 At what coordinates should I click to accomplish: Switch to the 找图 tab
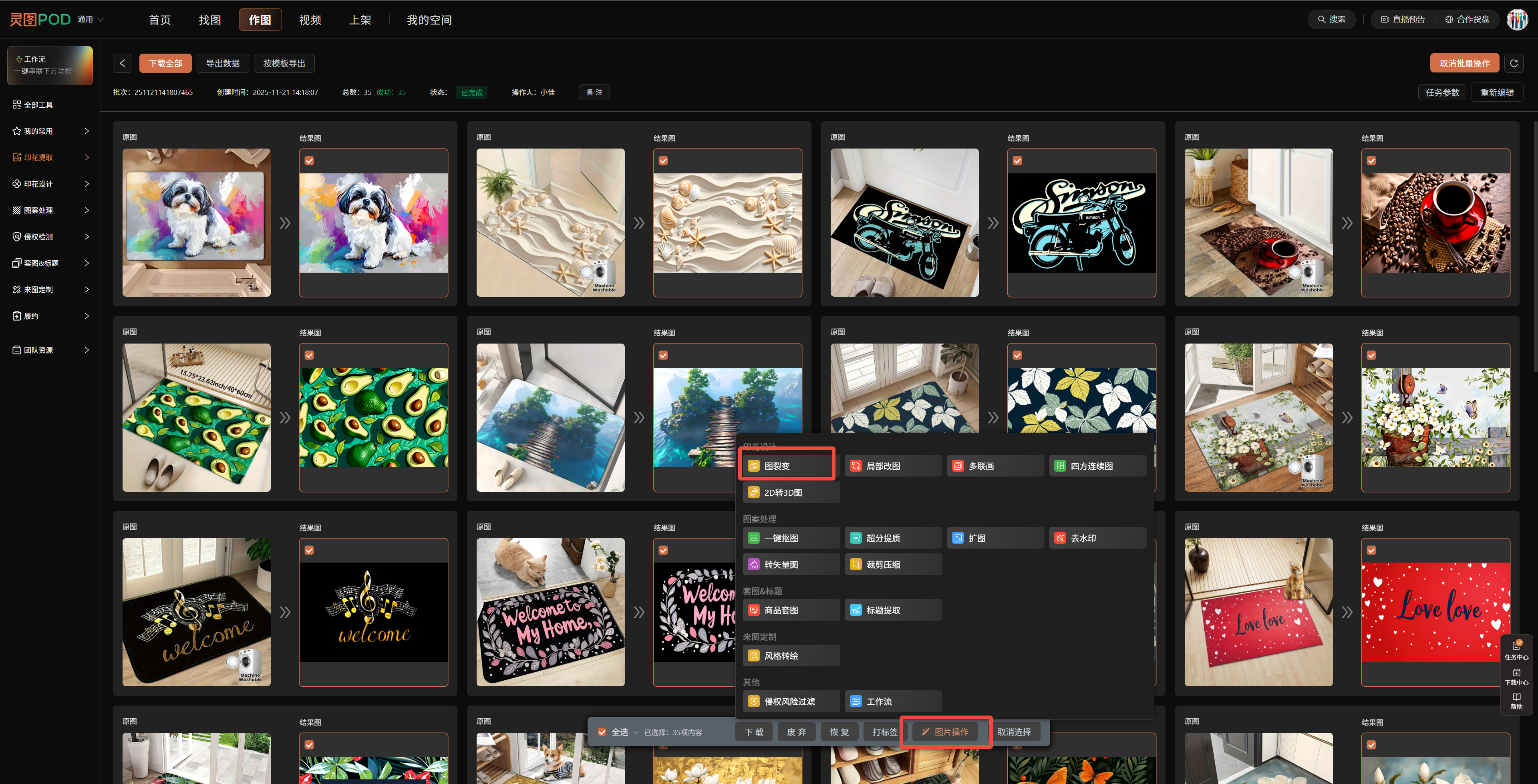coord(209,20)
